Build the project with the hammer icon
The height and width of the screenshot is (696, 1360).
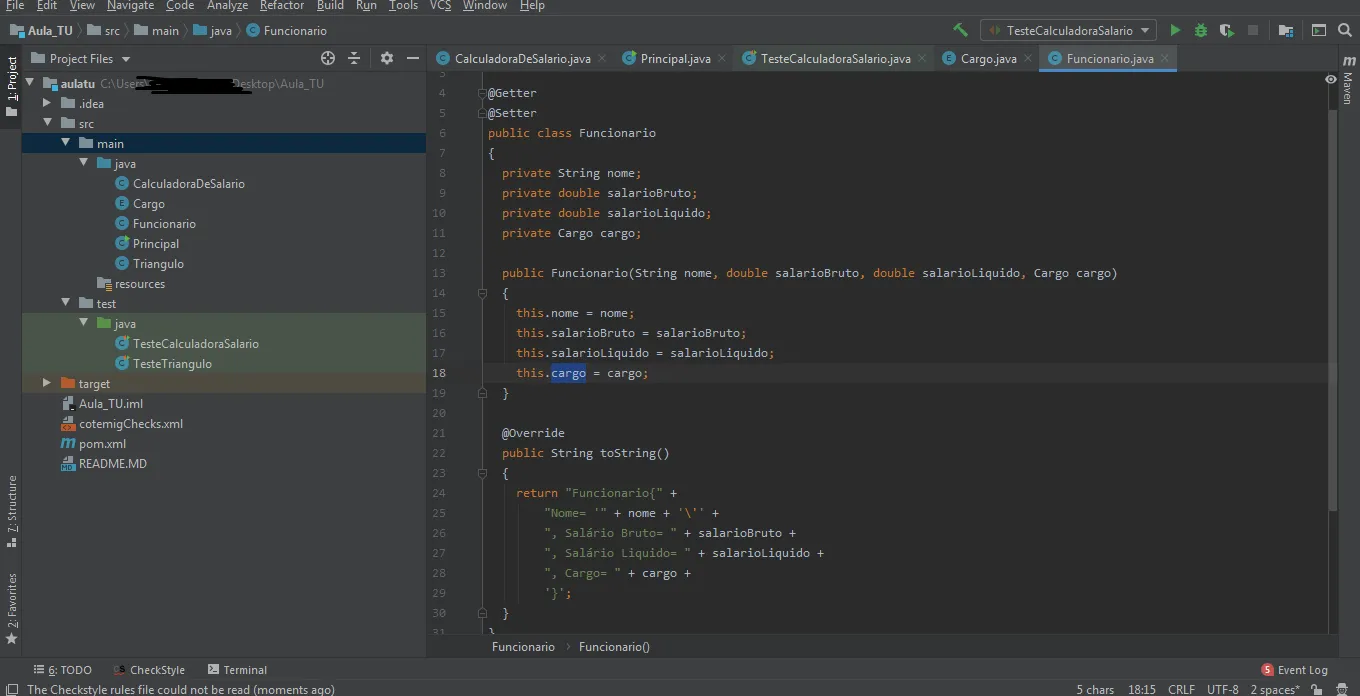(x=960, y=31)
